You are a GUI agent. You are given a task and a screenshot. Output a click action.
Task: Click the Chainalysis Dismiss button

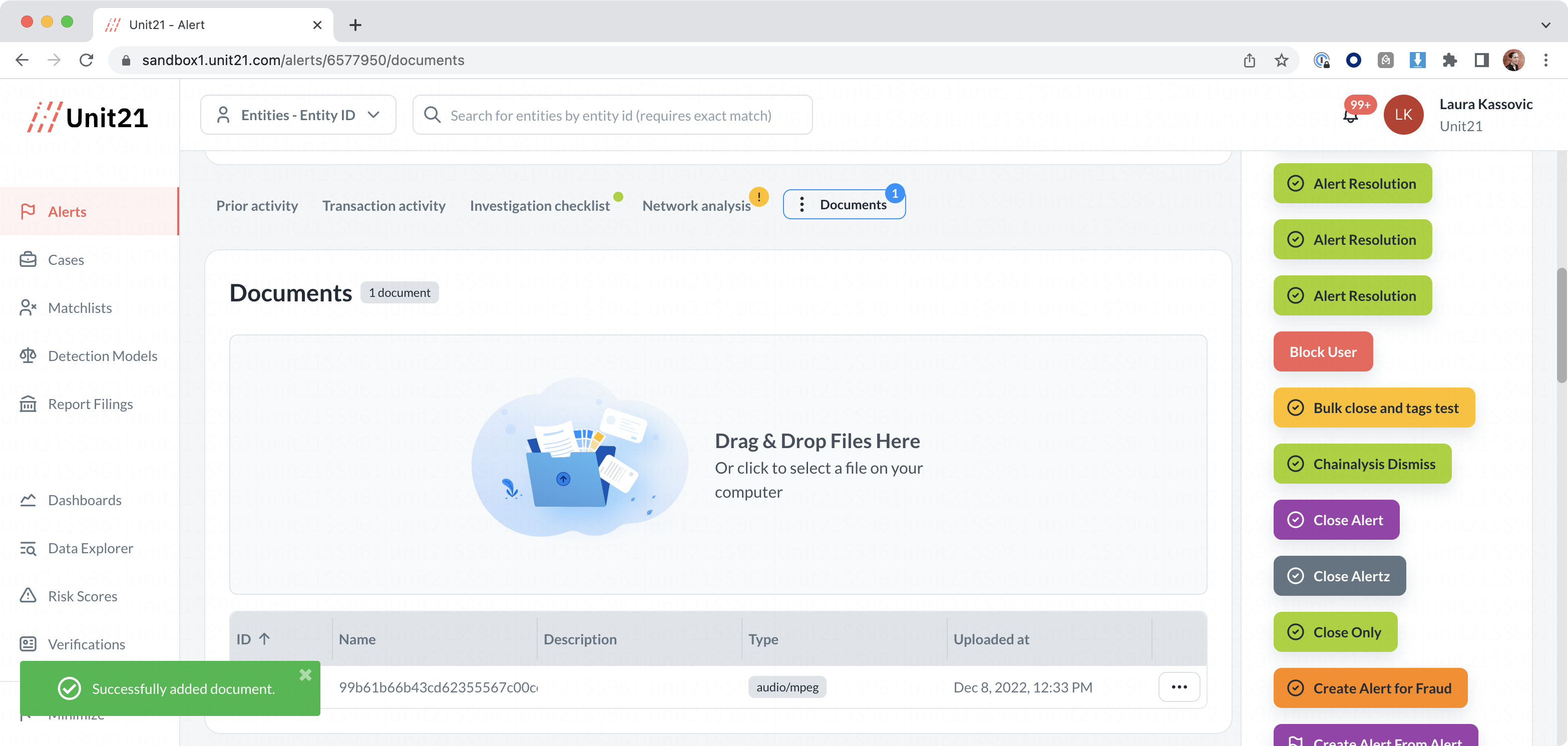[x=1362, y=464]
